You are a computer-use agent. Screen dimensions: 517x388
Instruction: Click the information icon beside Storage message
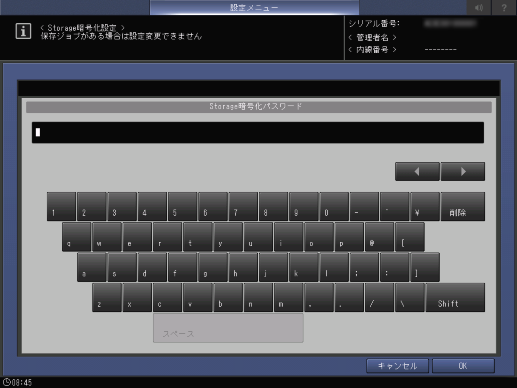23,31
